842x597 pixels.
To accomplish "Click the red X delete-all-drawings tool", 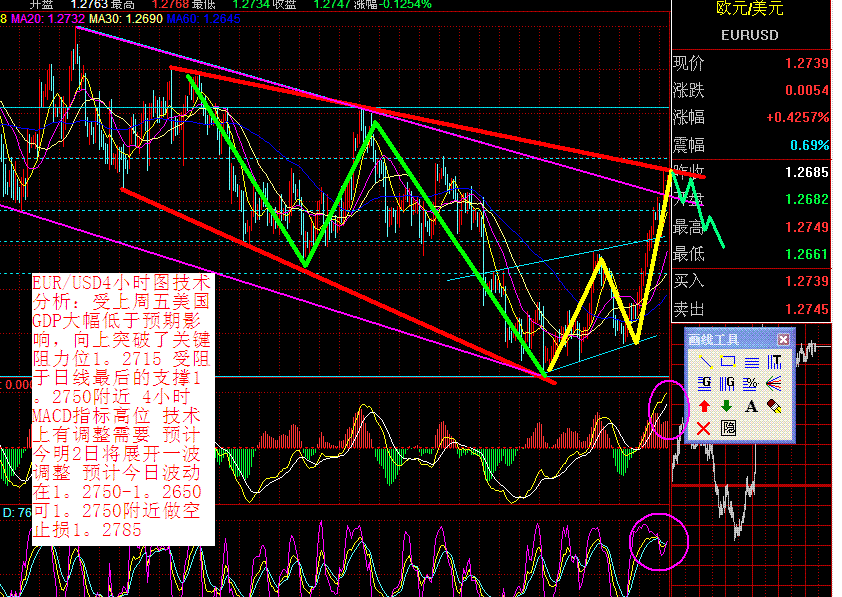I will [x=704, y=428].
